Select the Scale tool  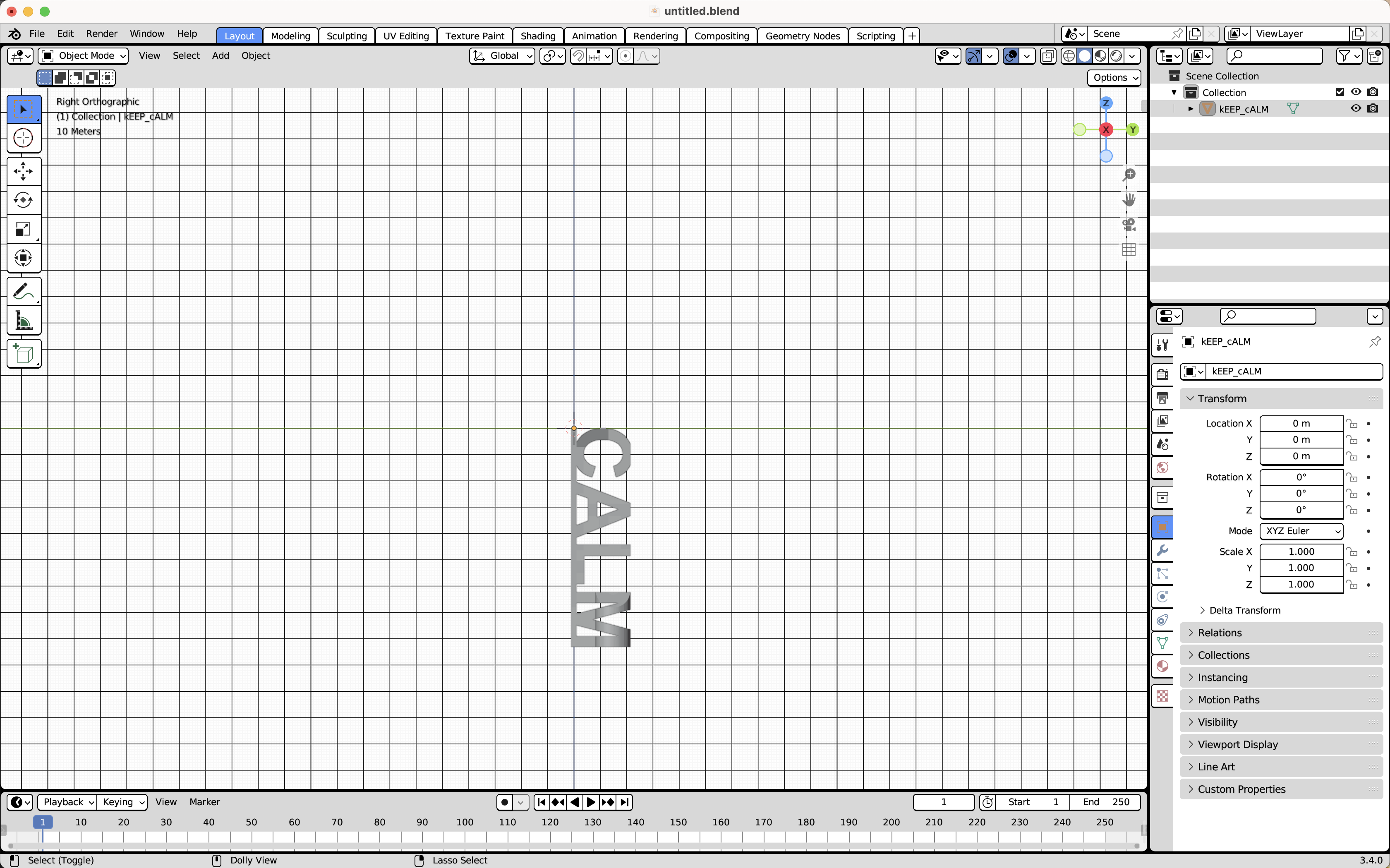24,229
